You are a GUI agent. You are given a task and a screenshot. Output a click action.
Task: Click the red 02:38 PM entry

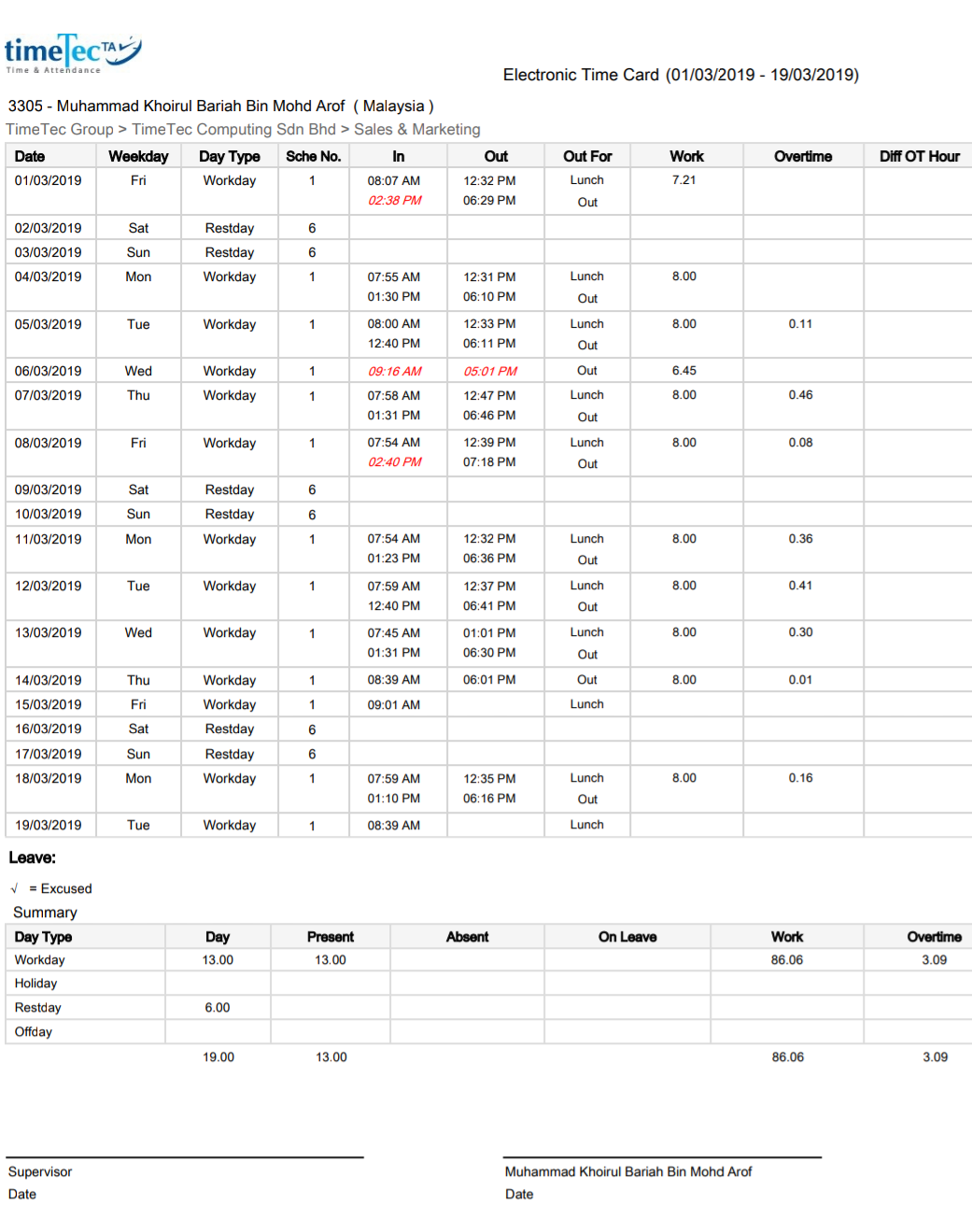pos(394,200)
